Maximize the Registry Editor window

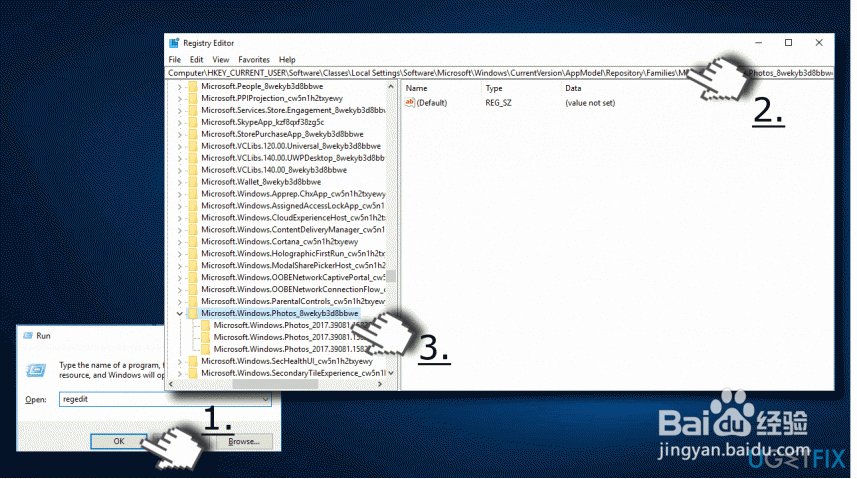(x=788, y=43)
